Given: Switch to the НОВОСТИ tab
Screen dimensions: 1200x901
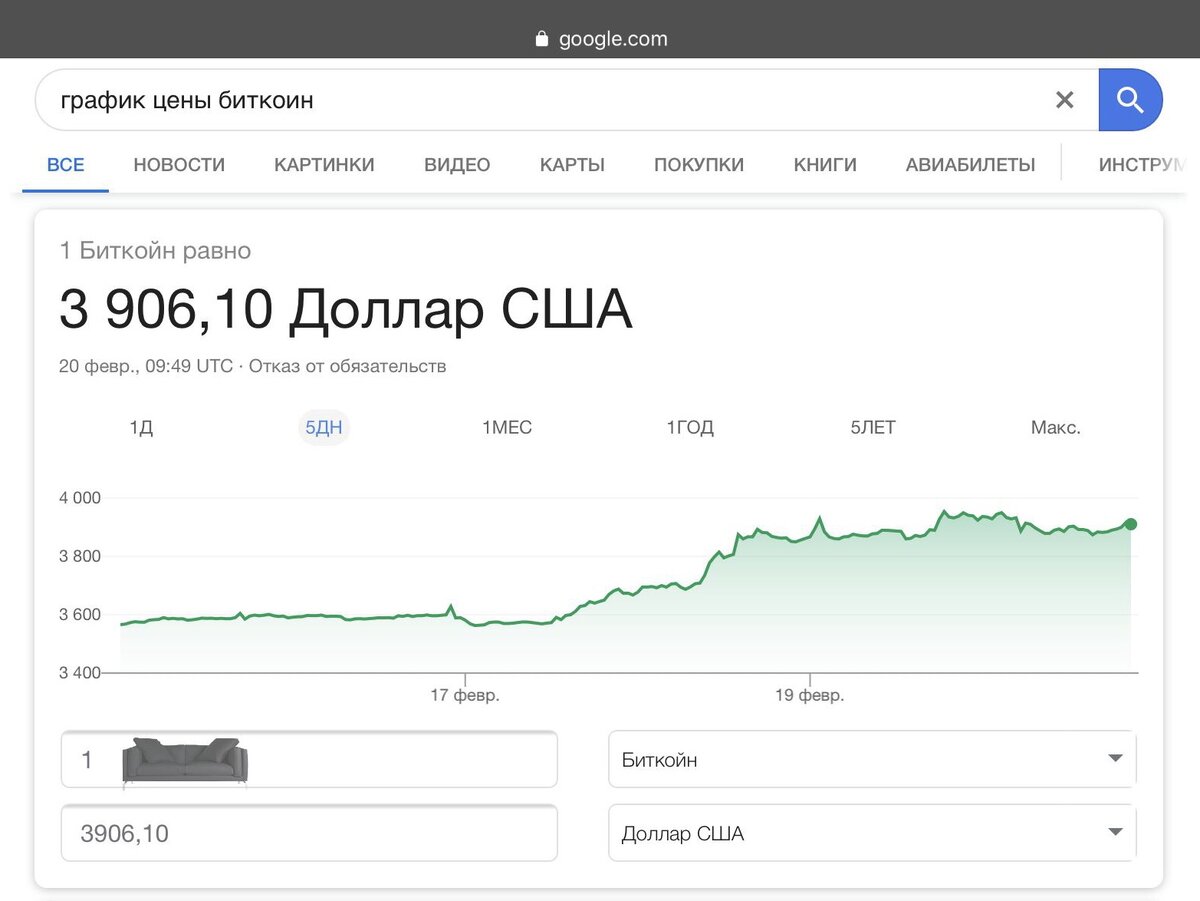Looking at the screenshot, I should [x=178, y=164].
